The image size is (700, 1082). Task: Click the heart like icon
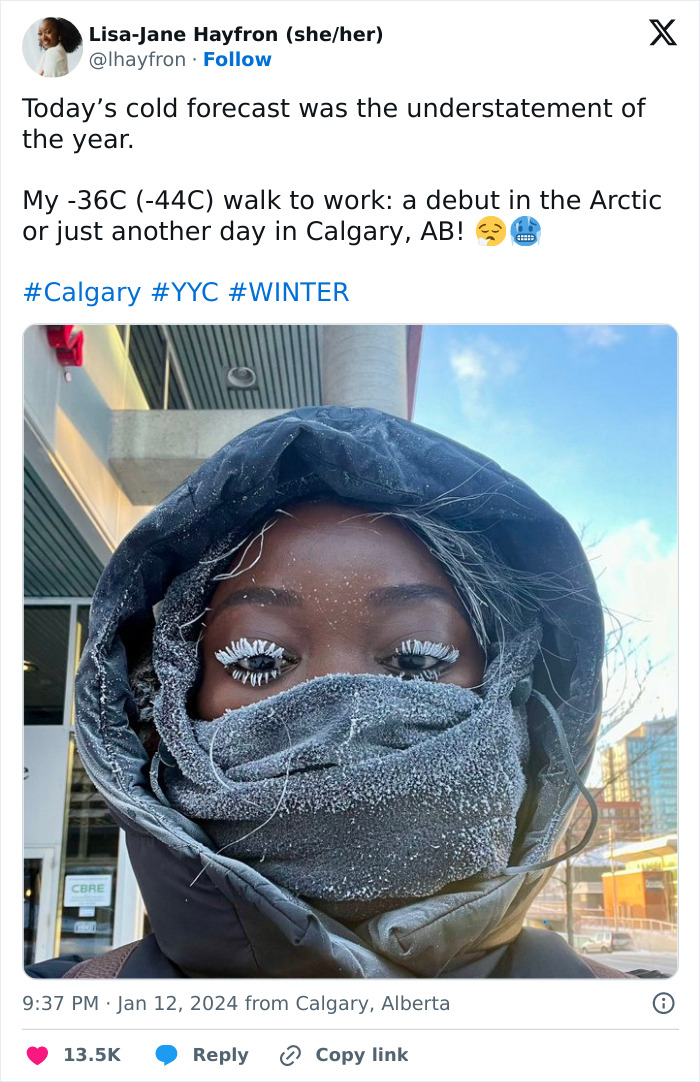(37, 1055)
